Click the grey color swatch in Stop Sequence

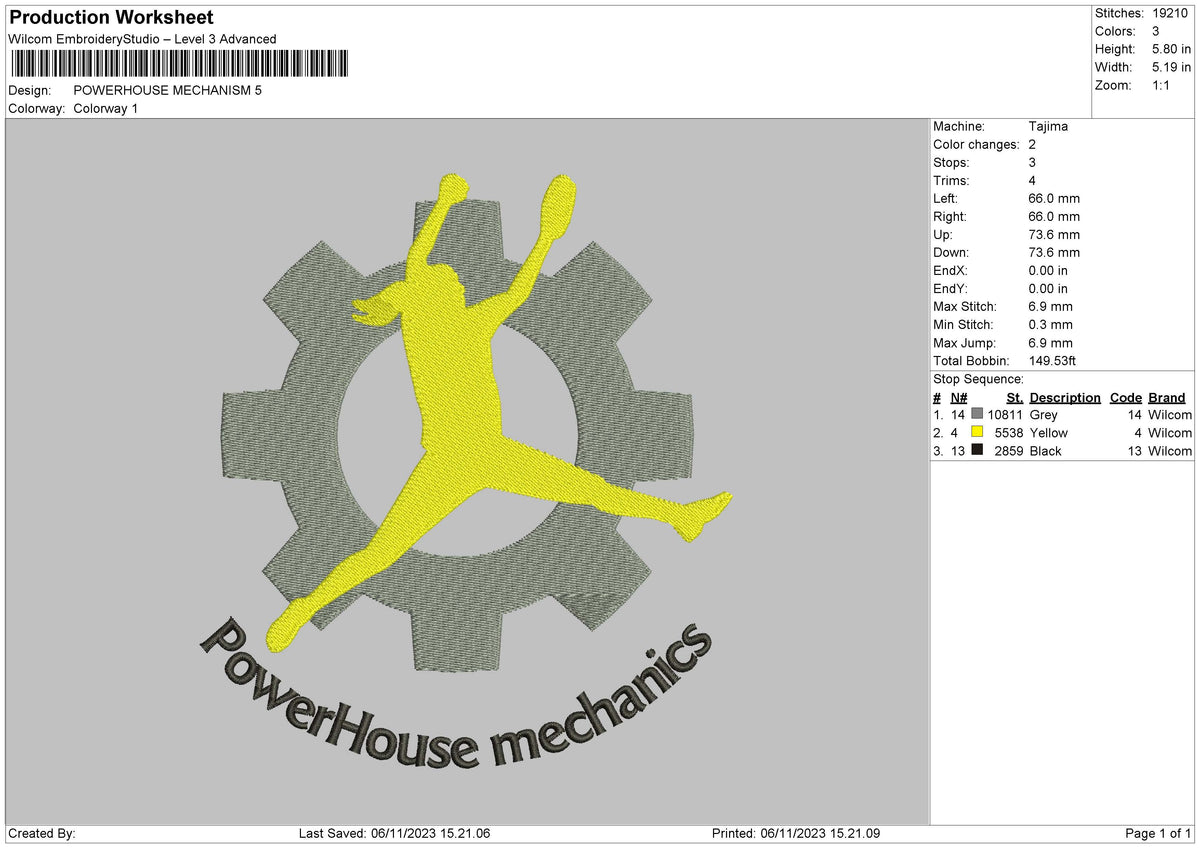[x=977, y=414]
